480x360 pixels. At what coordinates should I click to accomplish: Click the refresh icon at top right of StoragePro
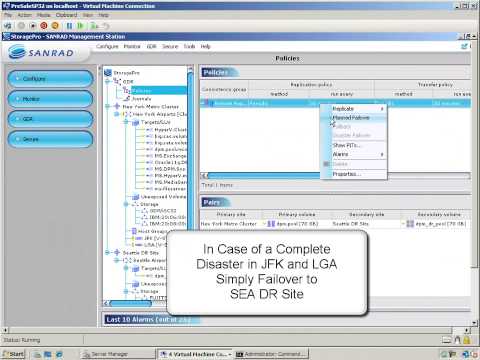coord(464,46)
